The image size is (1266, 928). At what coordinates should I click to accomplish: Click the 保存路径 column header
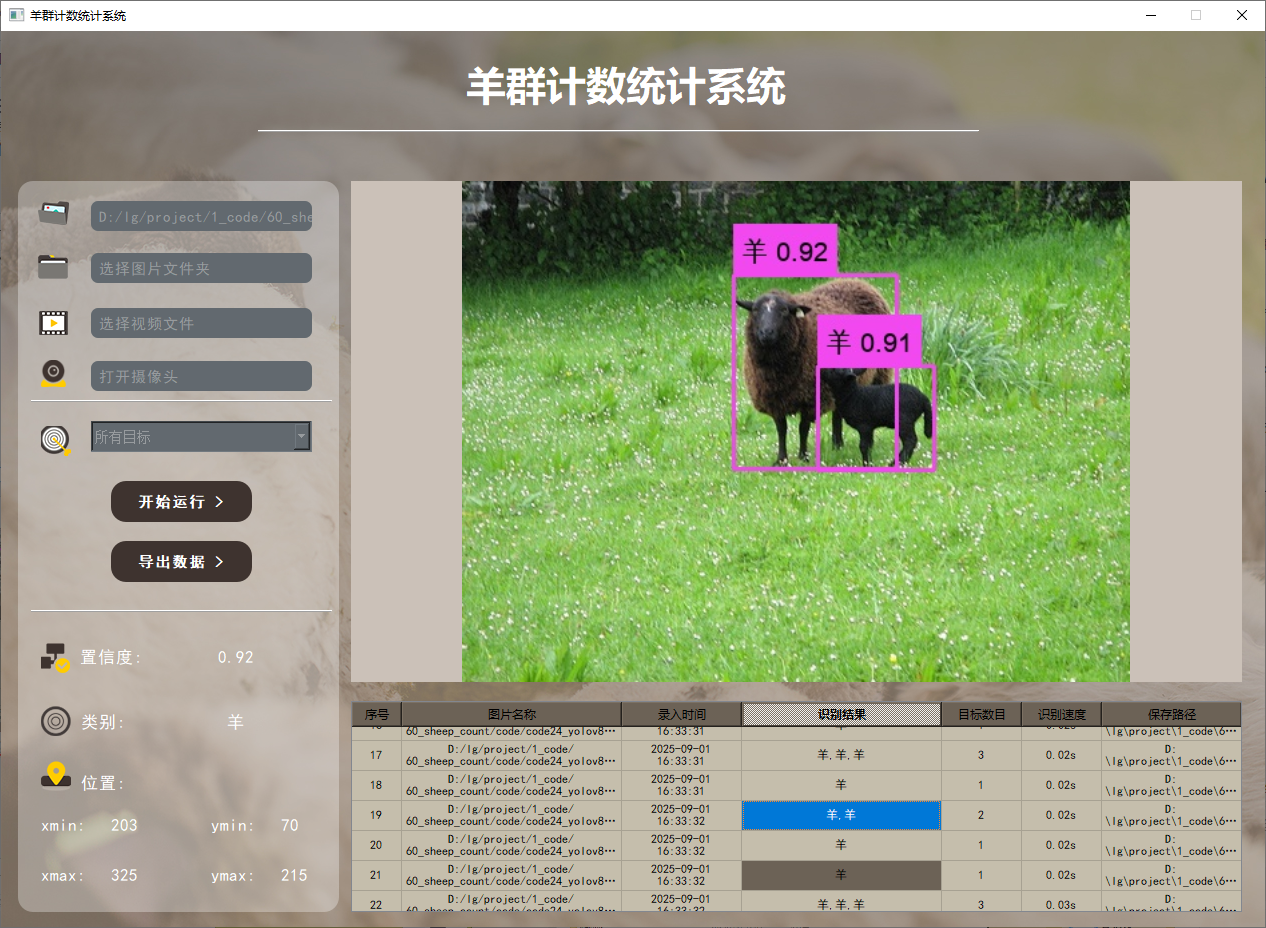[1172, 714]
